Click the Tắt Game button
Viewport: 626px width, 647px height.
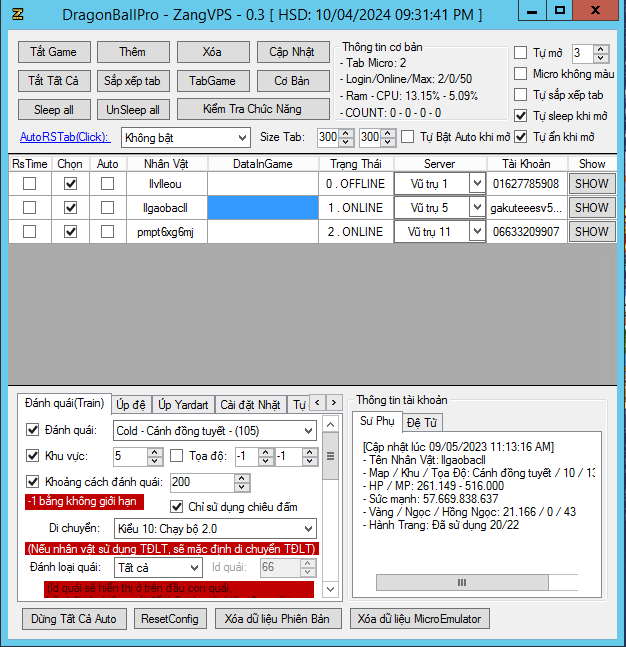coord(54,52)
